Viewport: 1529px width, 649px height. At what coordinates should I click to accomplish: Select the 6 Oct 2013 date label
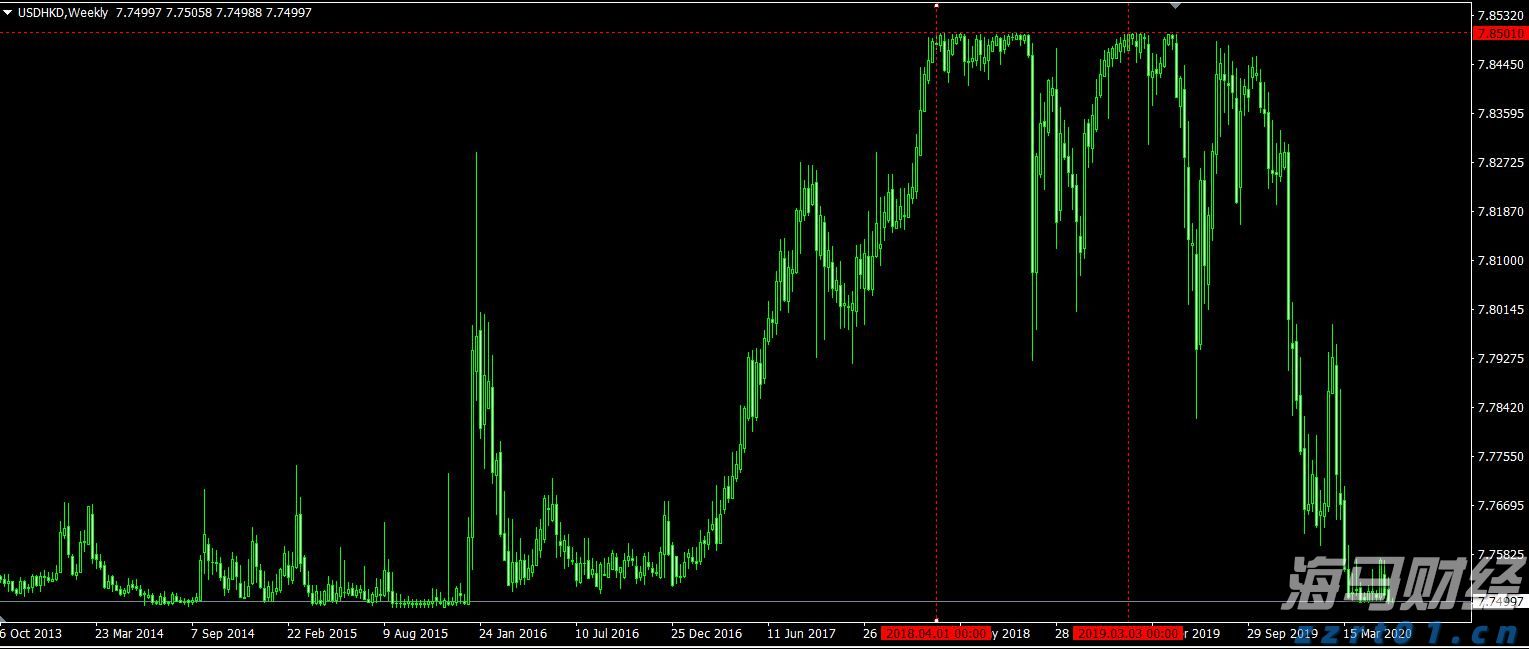click(x=28, y=633)
